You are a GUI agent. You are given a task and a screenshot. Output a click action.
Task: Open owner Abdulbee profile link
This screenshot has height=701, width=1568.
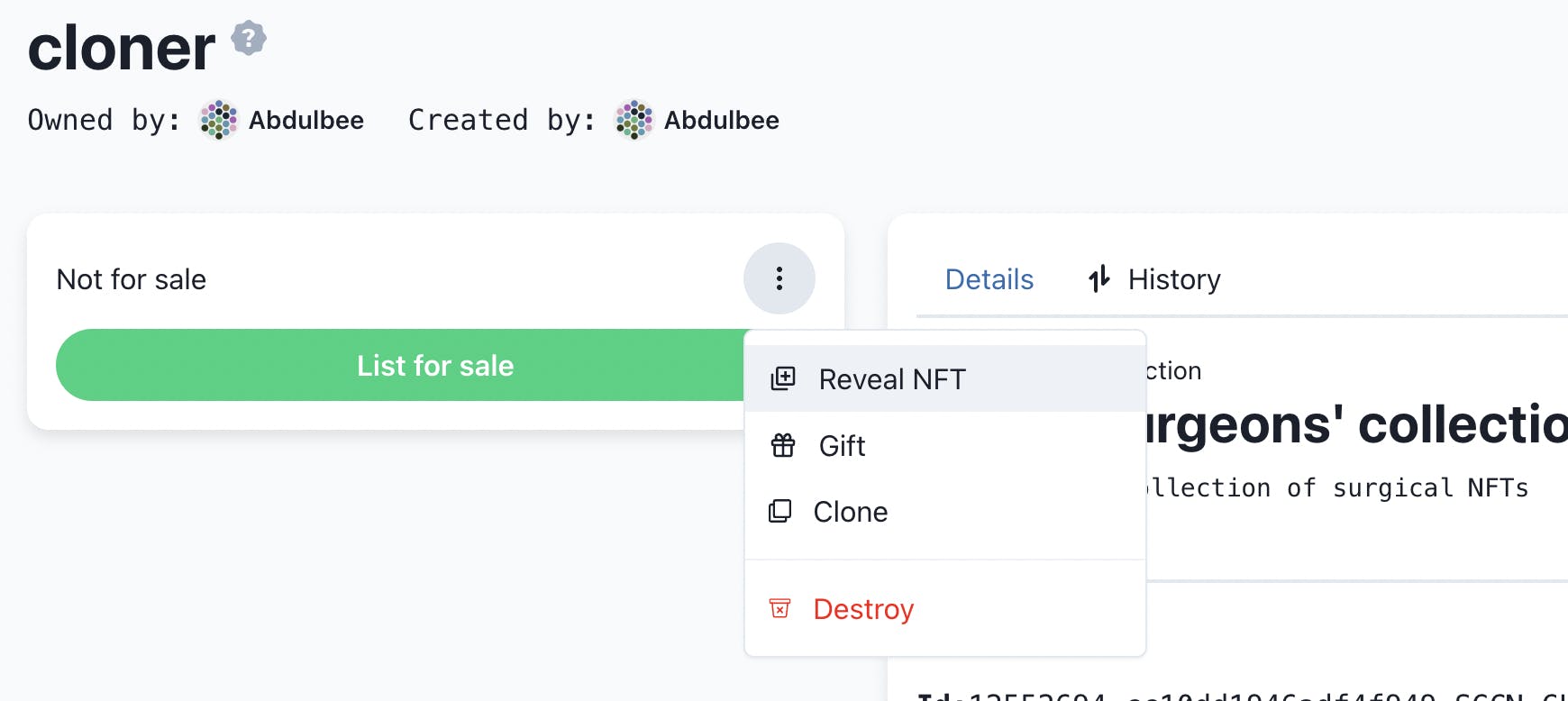(306, 120)
